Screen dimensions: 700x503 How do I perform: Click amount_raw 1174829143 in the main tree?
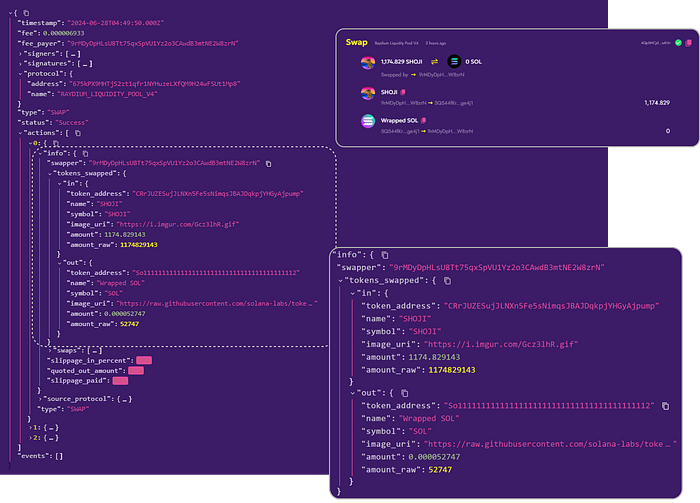coord(139,245)
